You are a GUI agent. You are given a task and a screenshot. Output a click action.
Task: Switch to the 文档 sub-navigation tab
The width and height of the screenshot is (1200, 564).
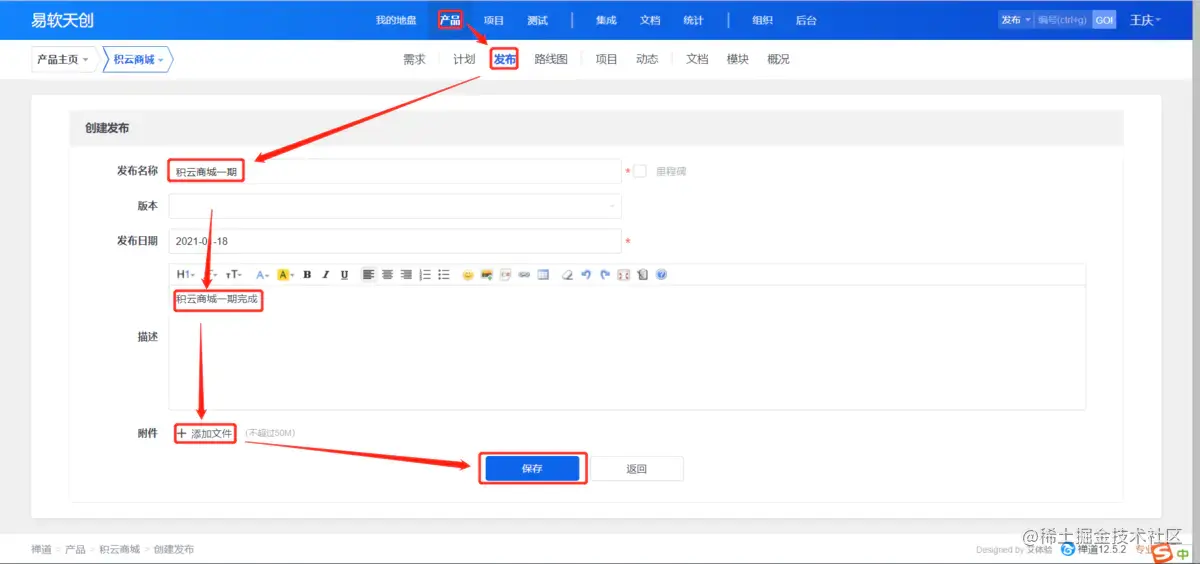click(697, 59)
